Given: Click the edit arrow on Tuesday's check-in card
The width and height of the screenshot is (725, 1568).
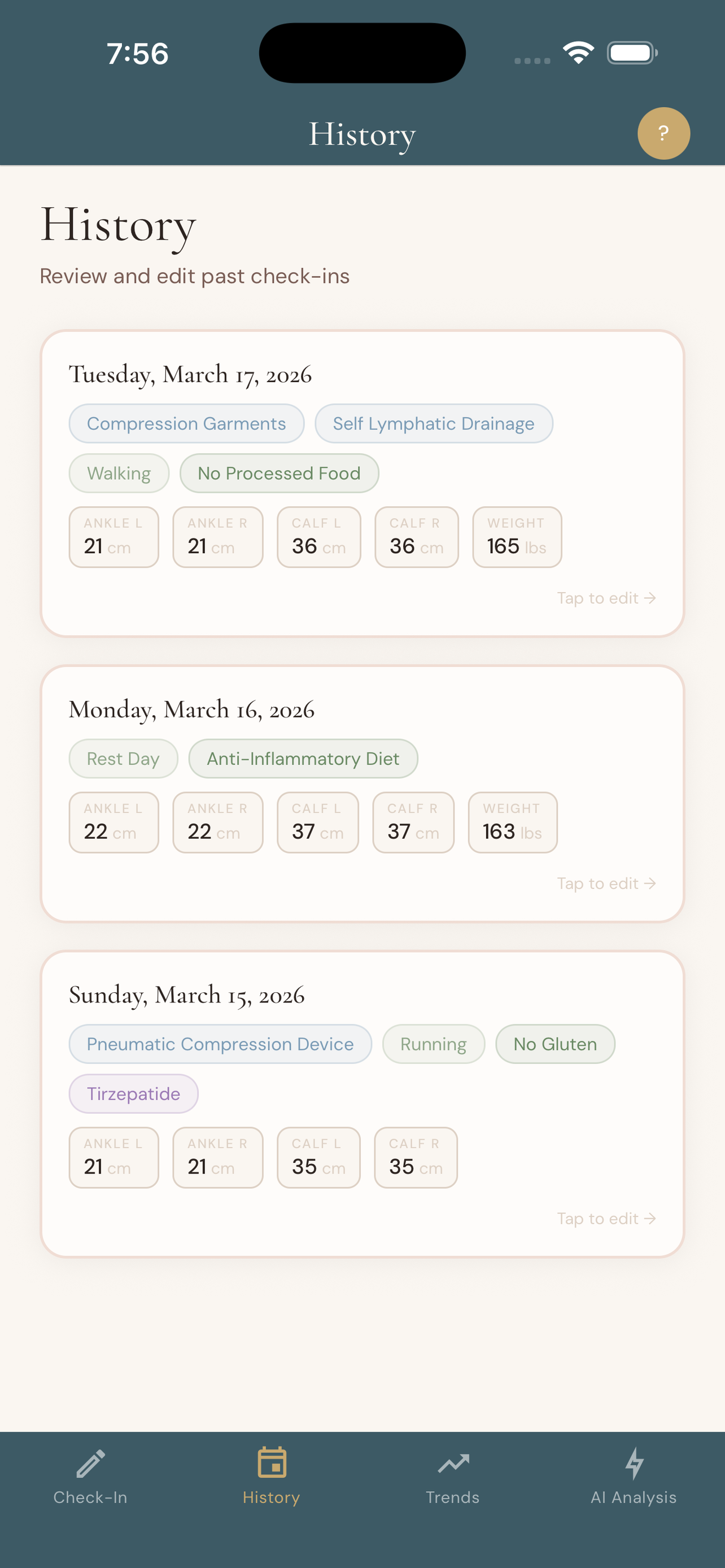Looking at the screenshot, I should click(x=606, y=598).
